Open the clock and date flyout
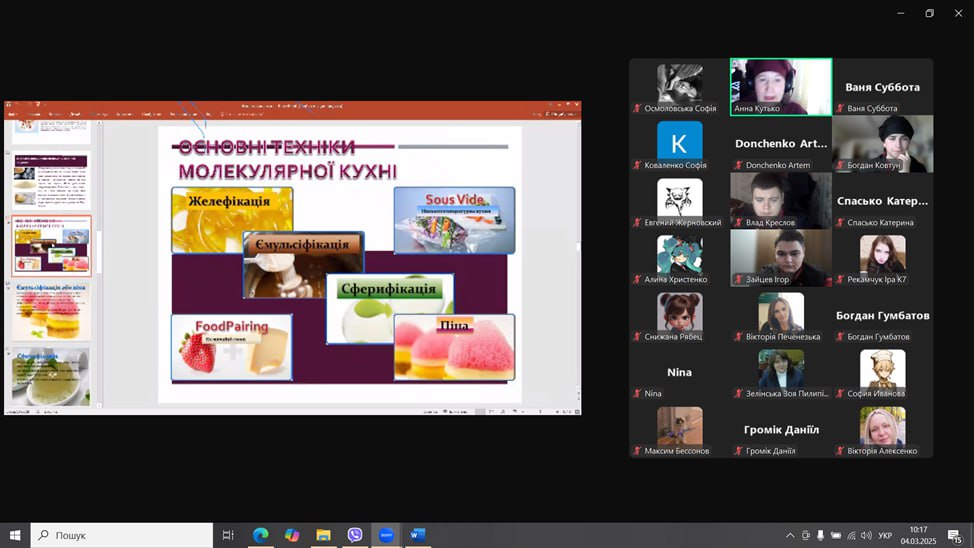 coord(918,535)
